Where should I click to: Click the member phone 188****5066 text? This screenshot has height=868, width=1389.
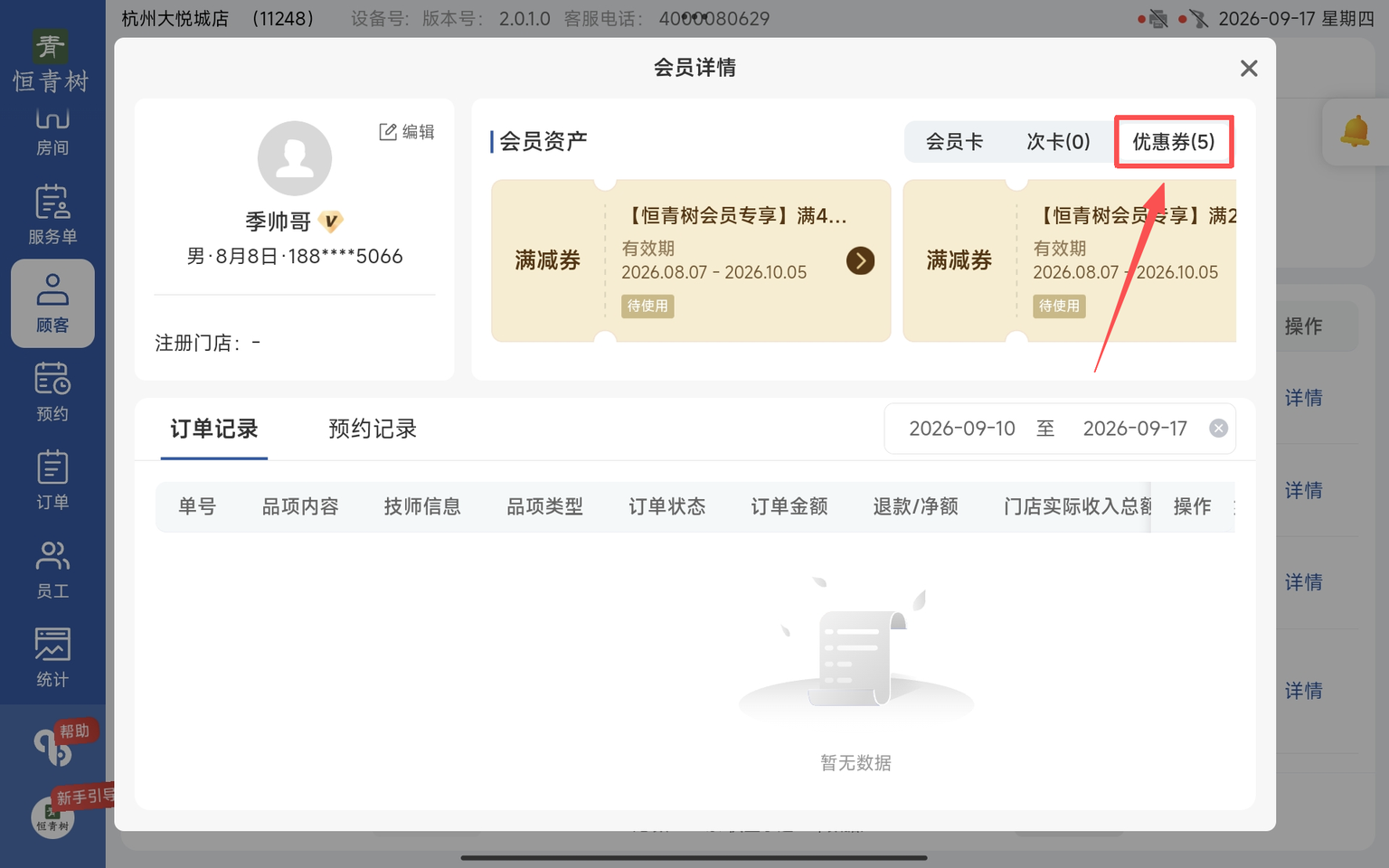tap(345, 257)
